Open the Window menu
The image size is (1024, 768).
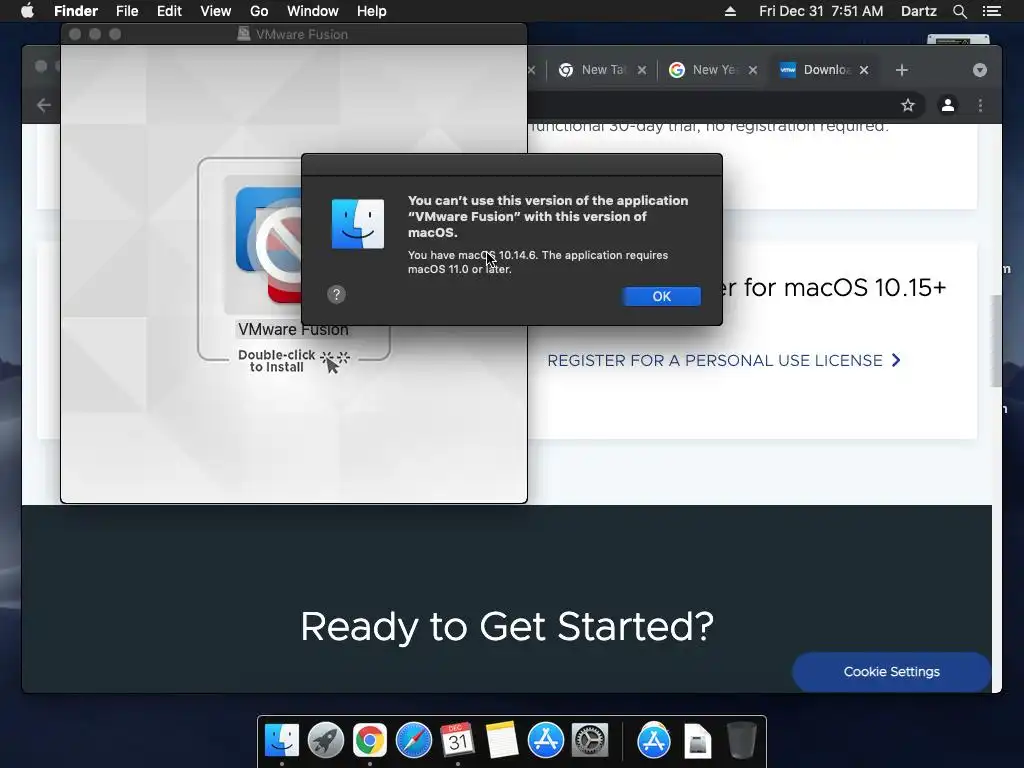click(313, 11)
